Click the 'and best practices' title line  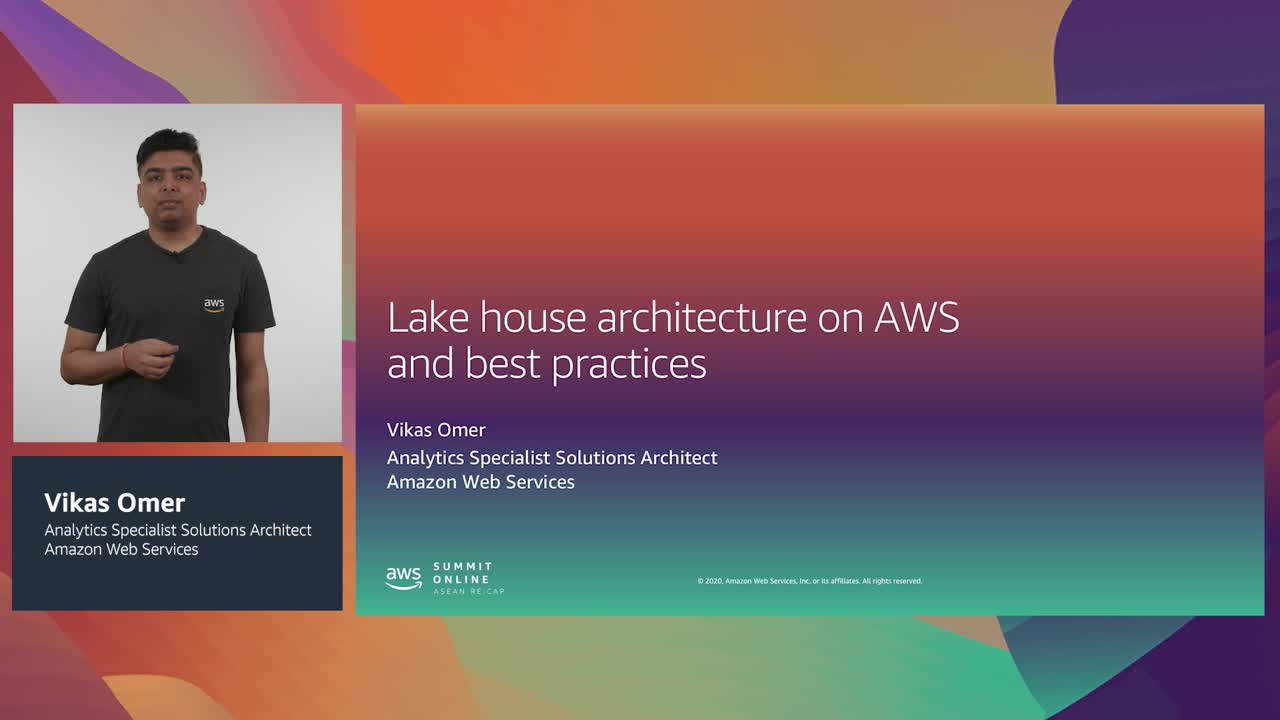[x=547, y=364]
